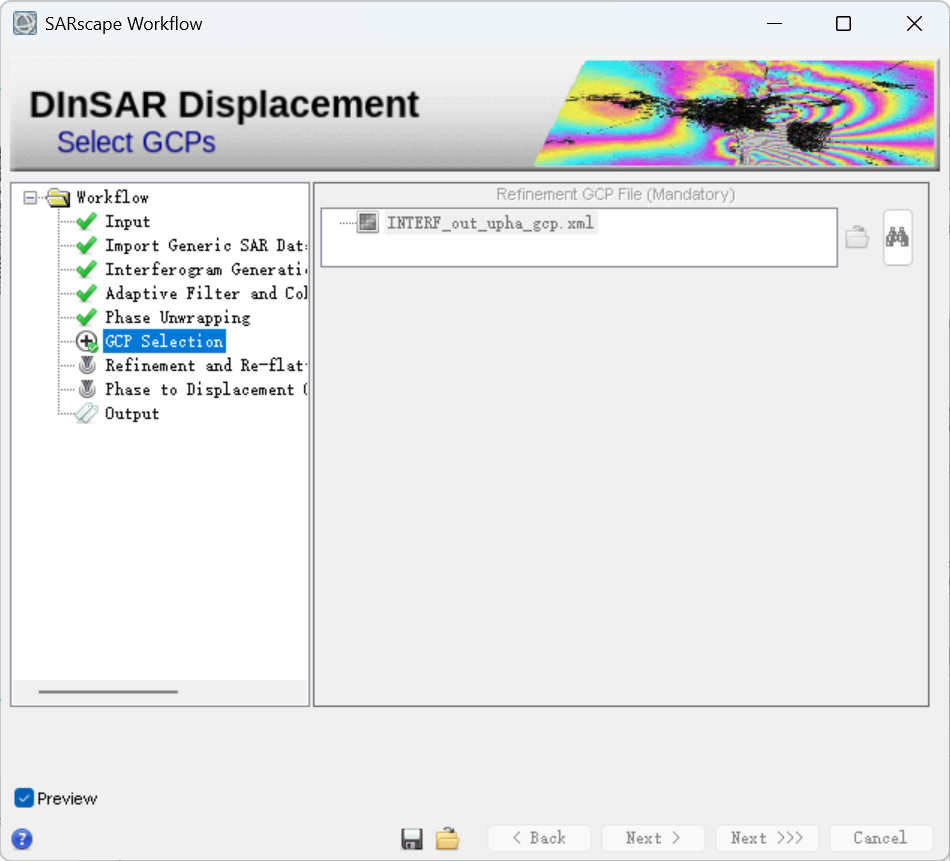The width and height of the screenshot is (950, 861).
Task: Select the Output workflow step
Action: coord(132,413)
